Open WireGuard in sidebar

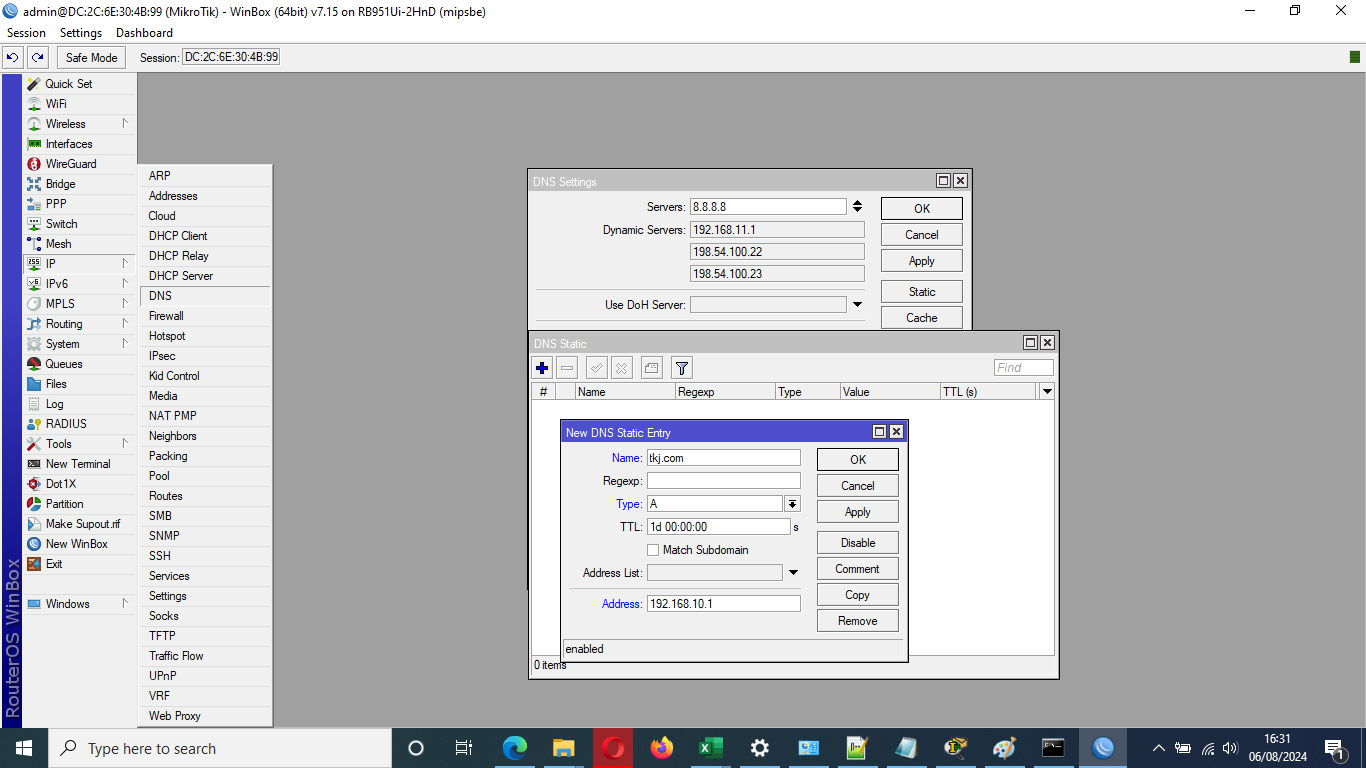pyautogui.click(x=79, y=164)
